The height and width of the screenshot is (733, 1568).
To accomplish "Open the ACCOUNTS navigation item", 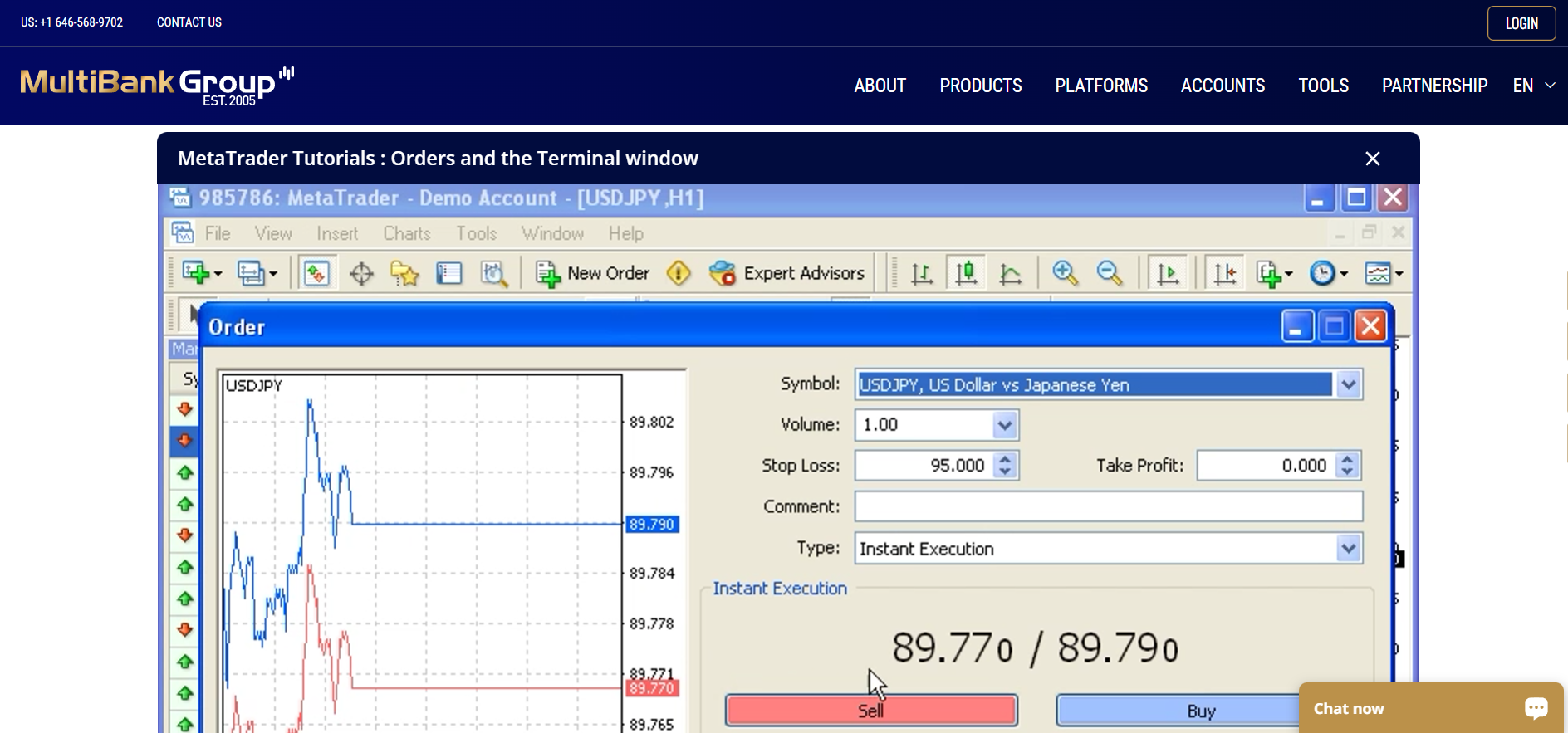I will [x=1223, y=86].
